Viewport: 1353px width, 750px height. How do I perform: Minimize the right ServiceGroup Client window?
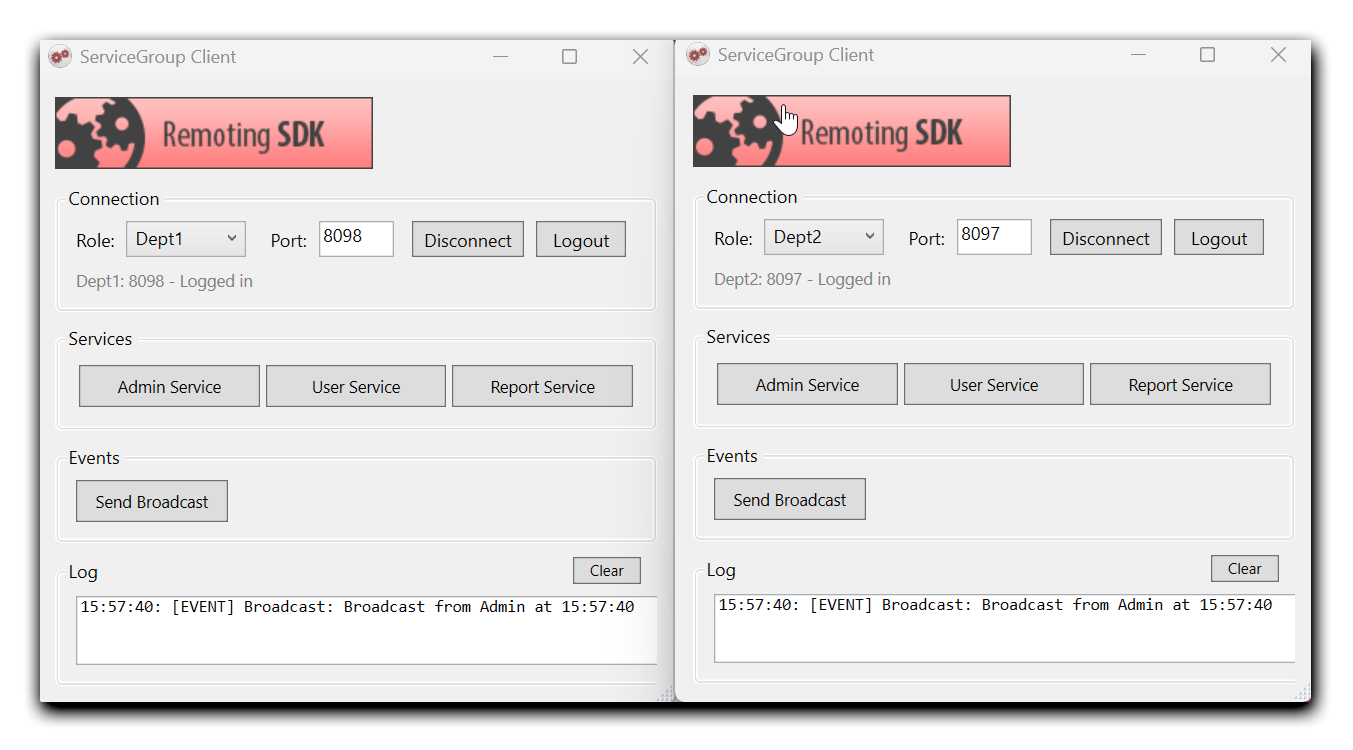coord(1139,55)
